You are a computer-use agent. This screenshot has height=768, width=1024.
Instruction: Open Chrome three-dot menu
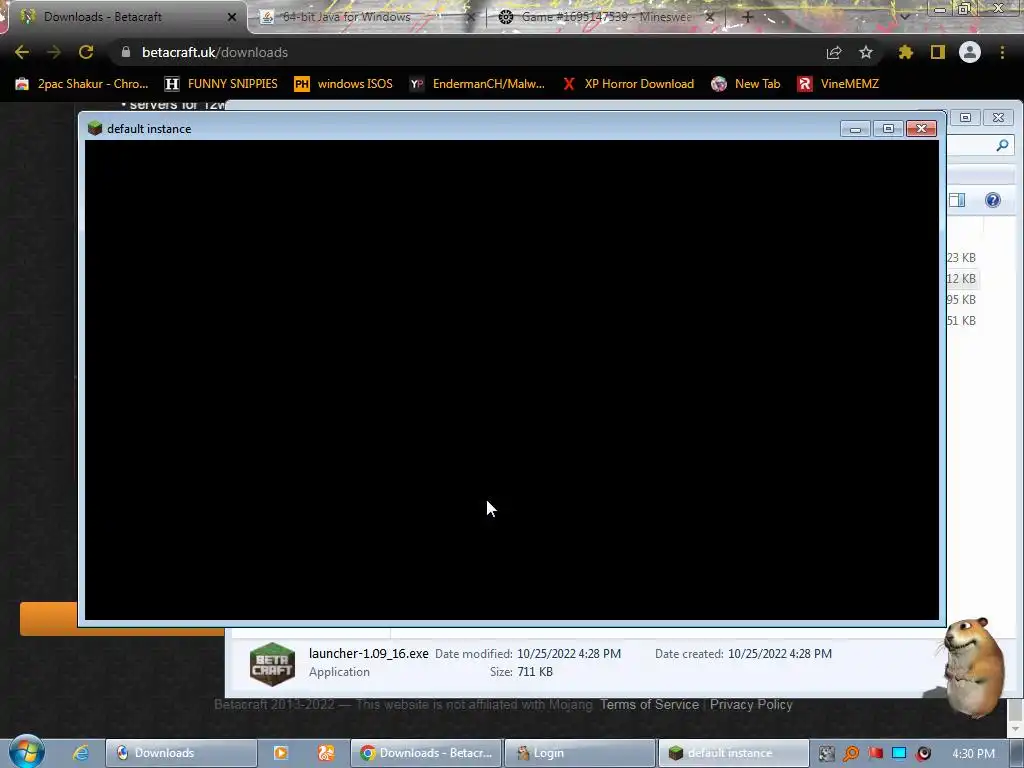pyautogui.click(x=1002, y=52)
